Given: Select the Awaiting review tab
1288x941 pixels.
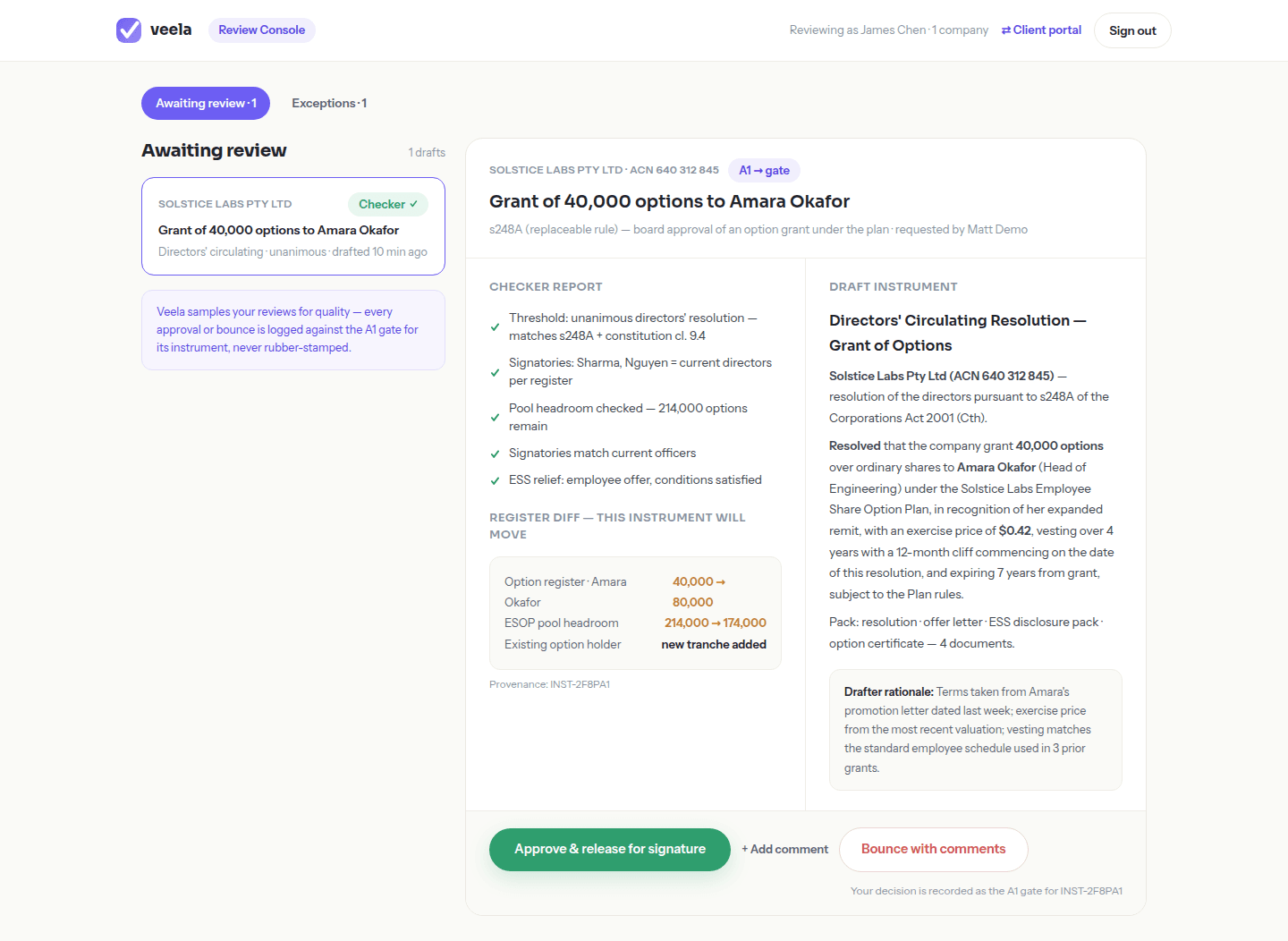Looking at the screenshot, I should click(206, 103).
